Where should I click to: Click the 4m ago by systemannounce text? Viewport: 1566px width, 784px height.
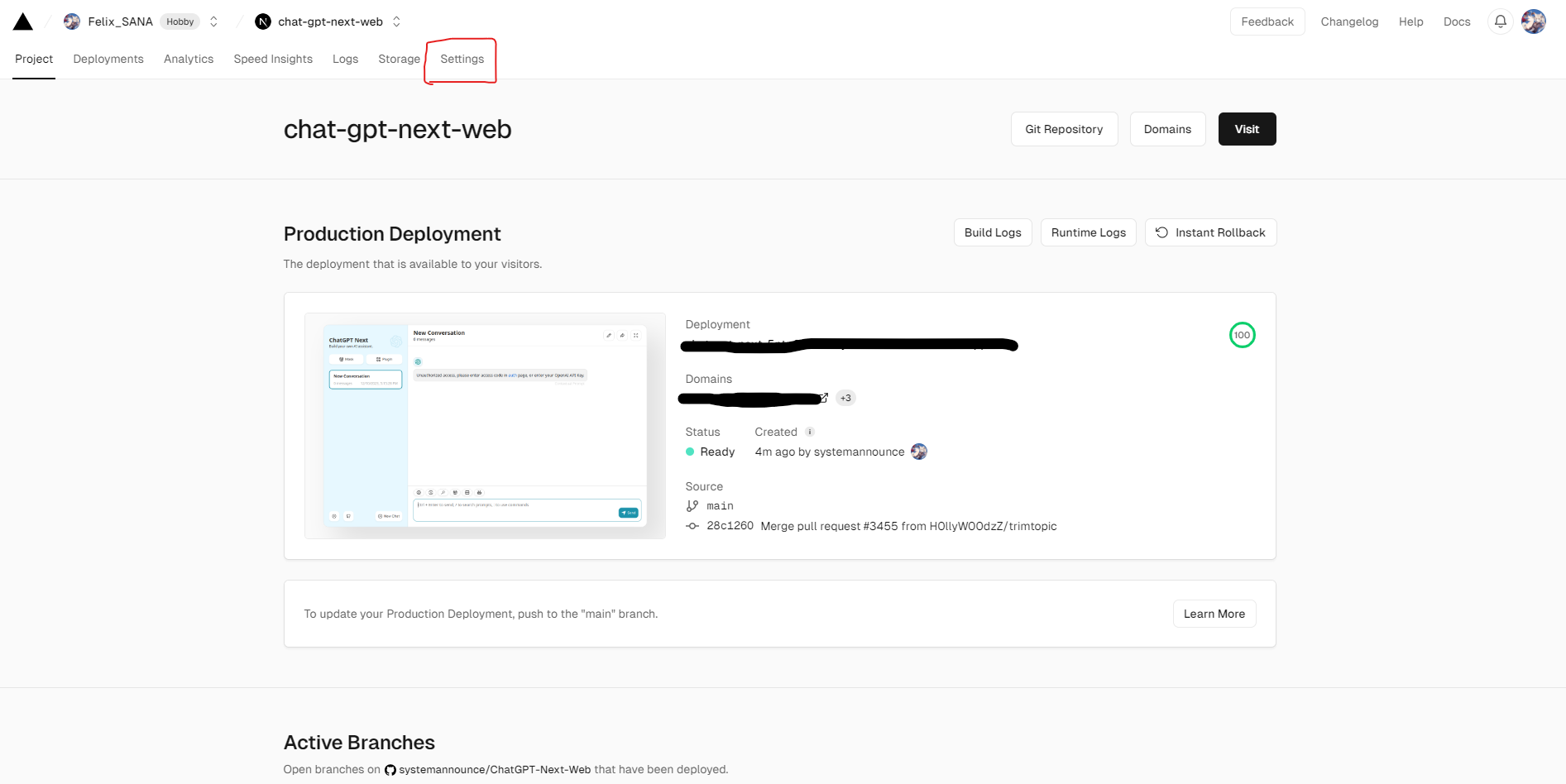[x=830, y=452]
